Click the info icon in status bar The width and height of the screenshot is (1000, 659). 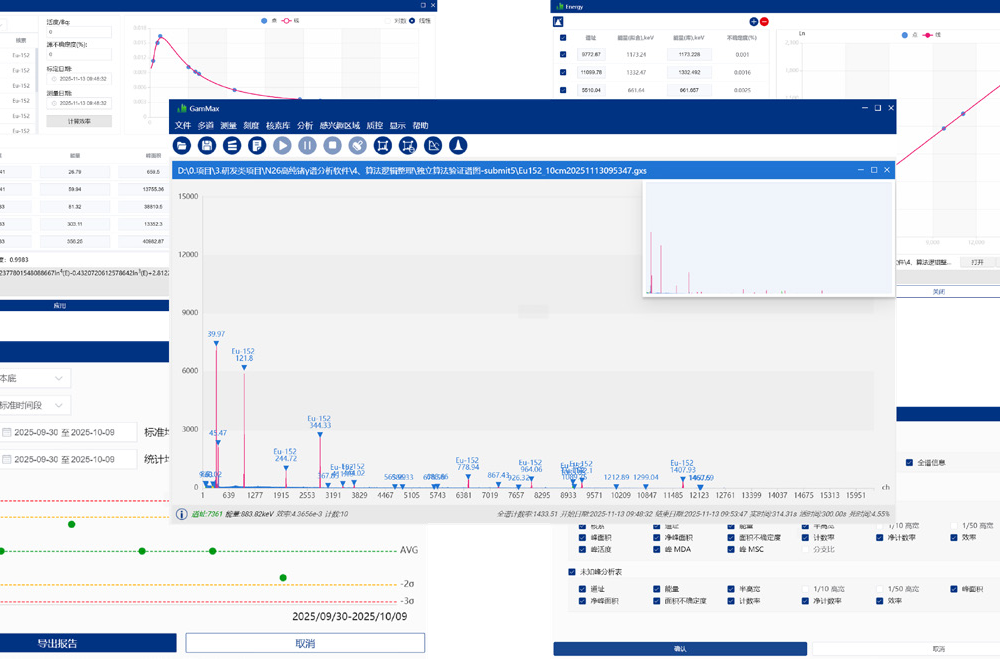pos(182,514)
